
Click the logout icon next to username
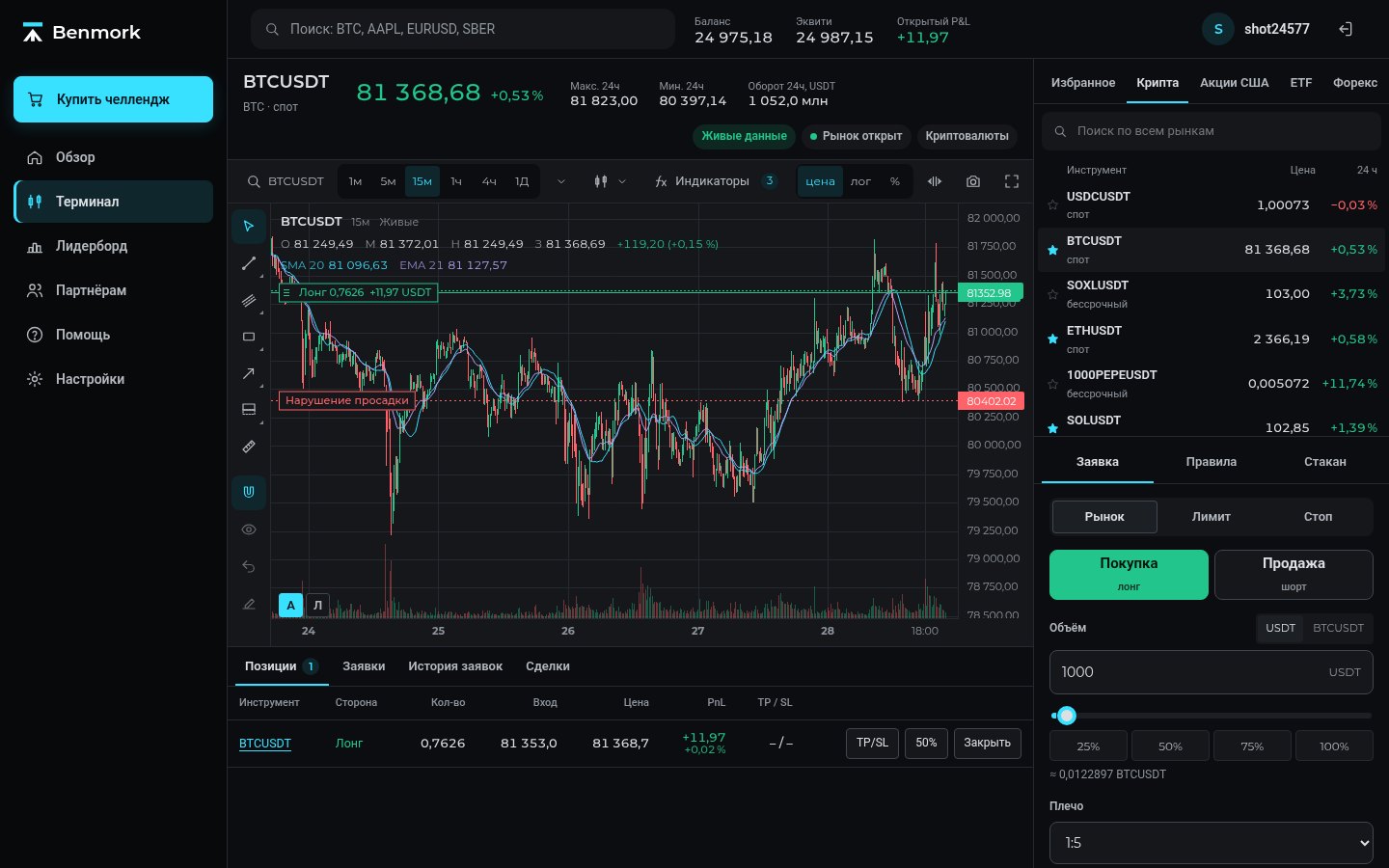tap(1346, 29)
